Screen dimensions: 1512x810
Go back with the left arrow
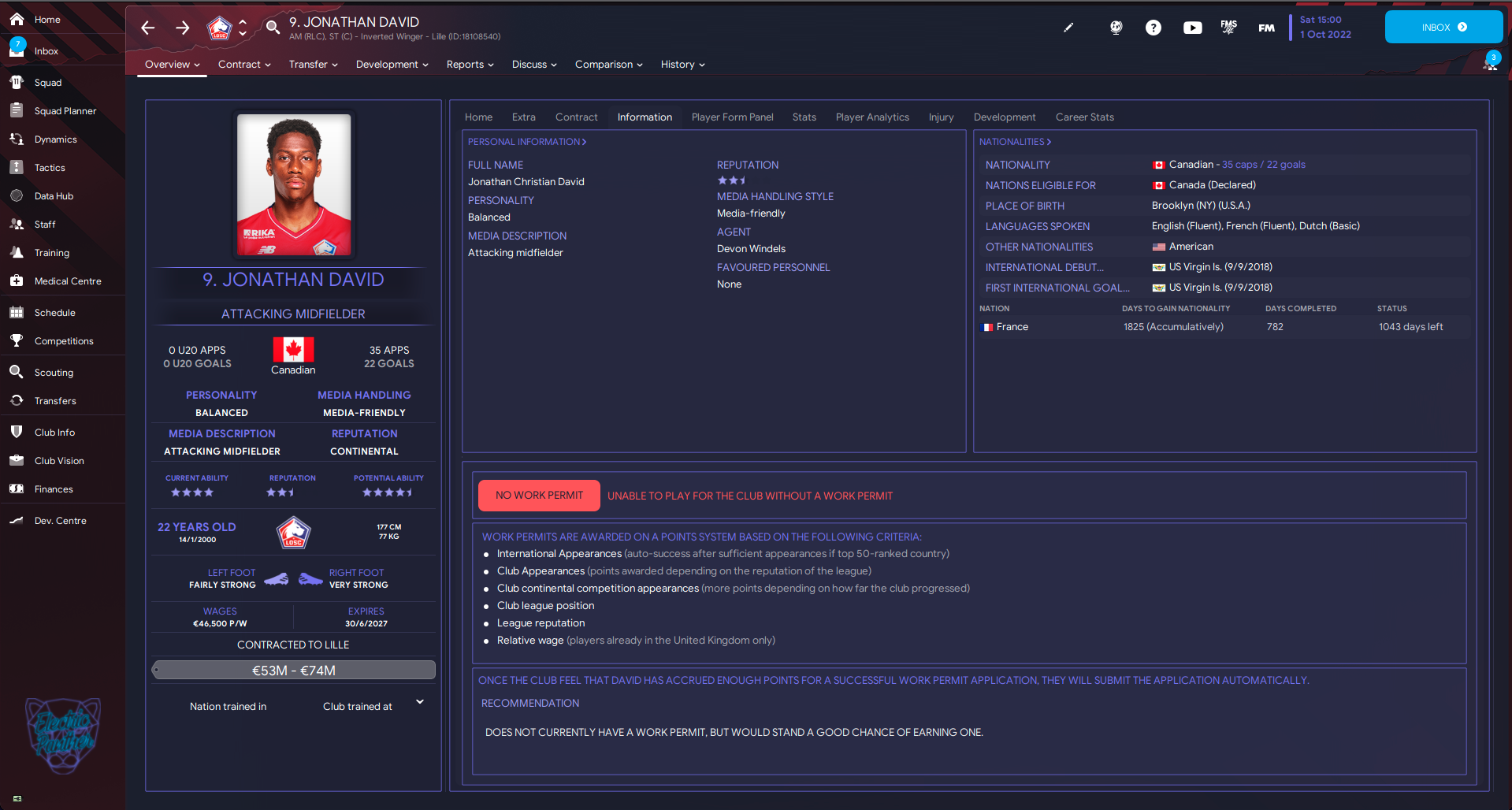147,28
